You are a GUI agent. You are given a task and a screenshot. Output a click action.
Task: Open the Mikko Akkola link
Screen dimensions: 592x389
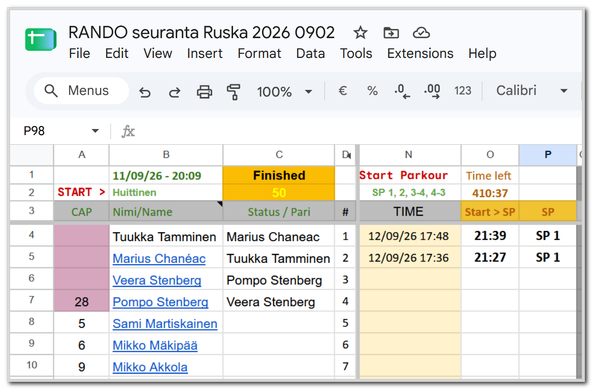pyautogui.click(x=150, y=367)
